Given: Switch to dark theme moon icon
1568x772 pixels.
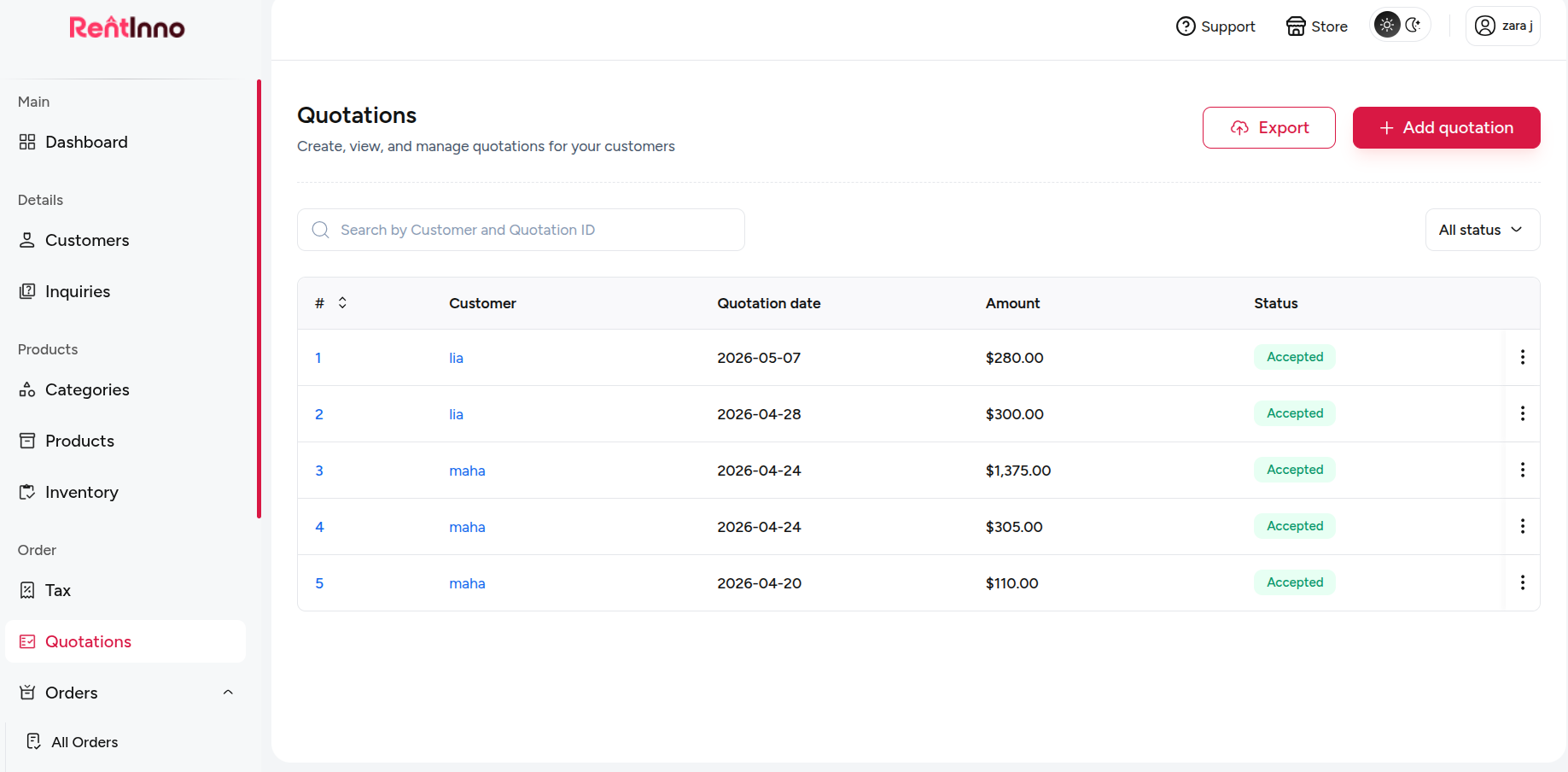Looking at the screenshot, I should pos(1413,25).
